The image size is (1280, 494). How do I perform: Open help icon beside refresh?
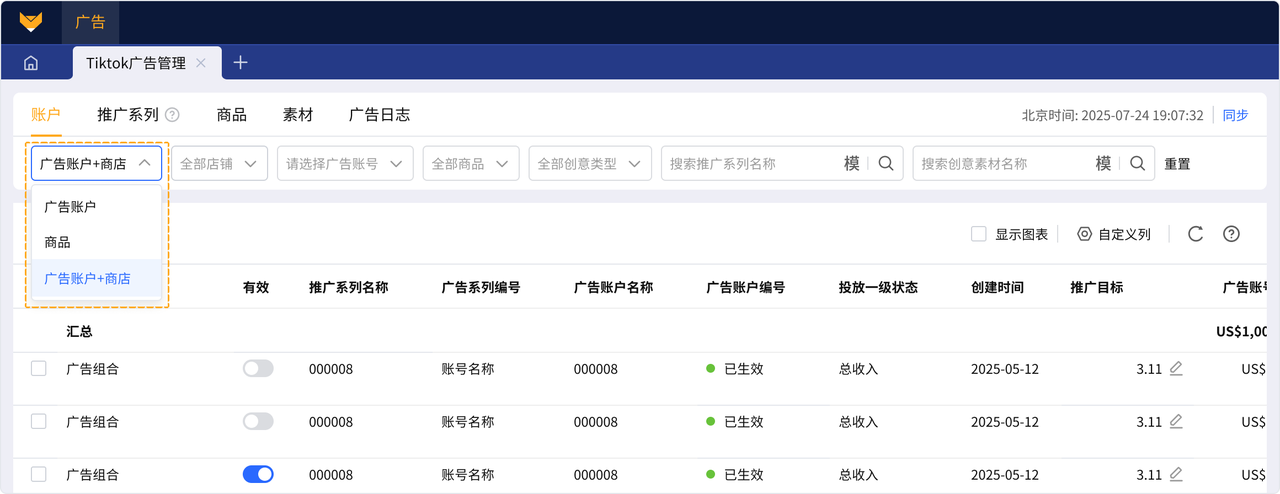coord(1232,234)
